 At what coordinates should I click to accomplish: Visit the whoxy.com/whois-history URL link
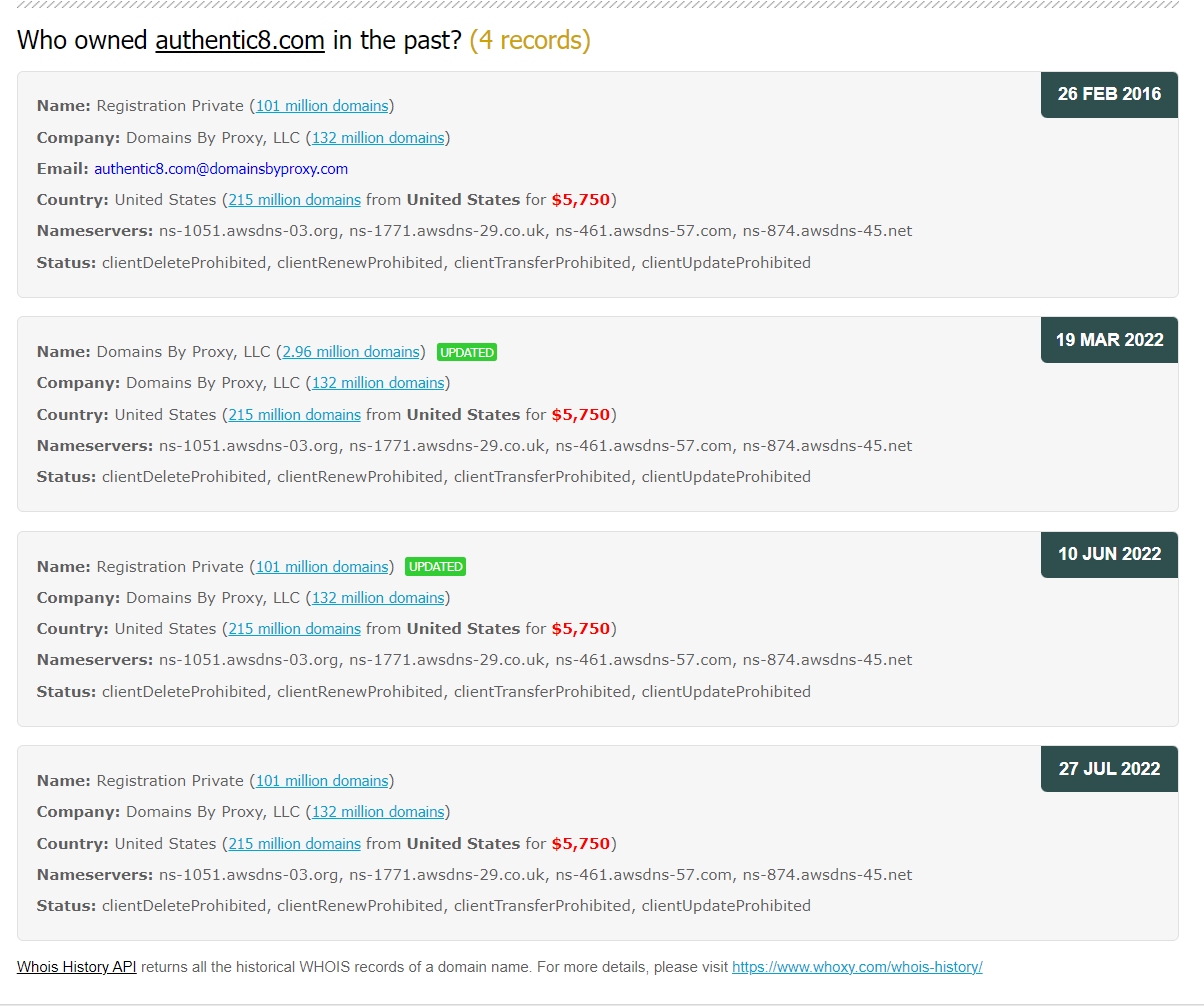(857, 967)
